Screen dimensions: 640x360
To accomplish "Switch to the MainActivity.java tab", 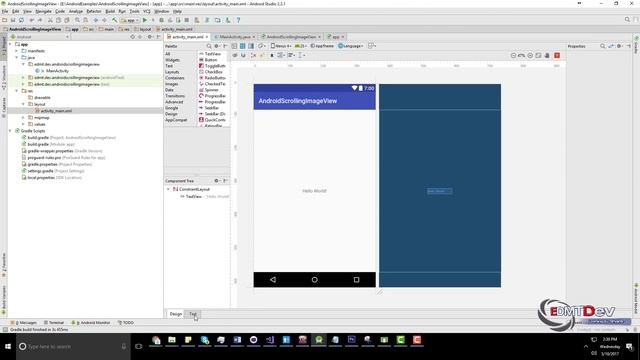I will [235, 37].
